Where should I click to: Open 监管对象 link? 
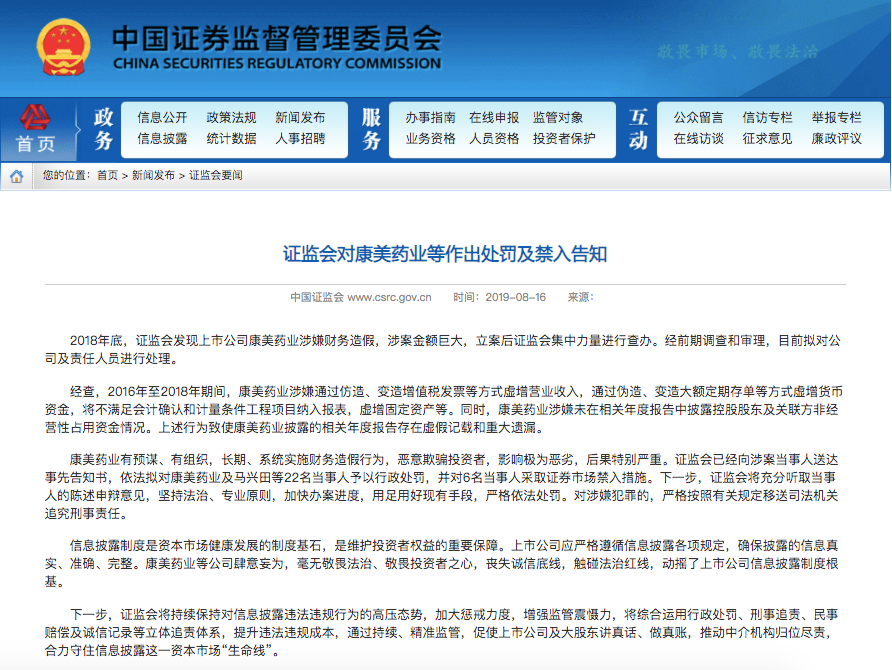[x=558, y=118]
